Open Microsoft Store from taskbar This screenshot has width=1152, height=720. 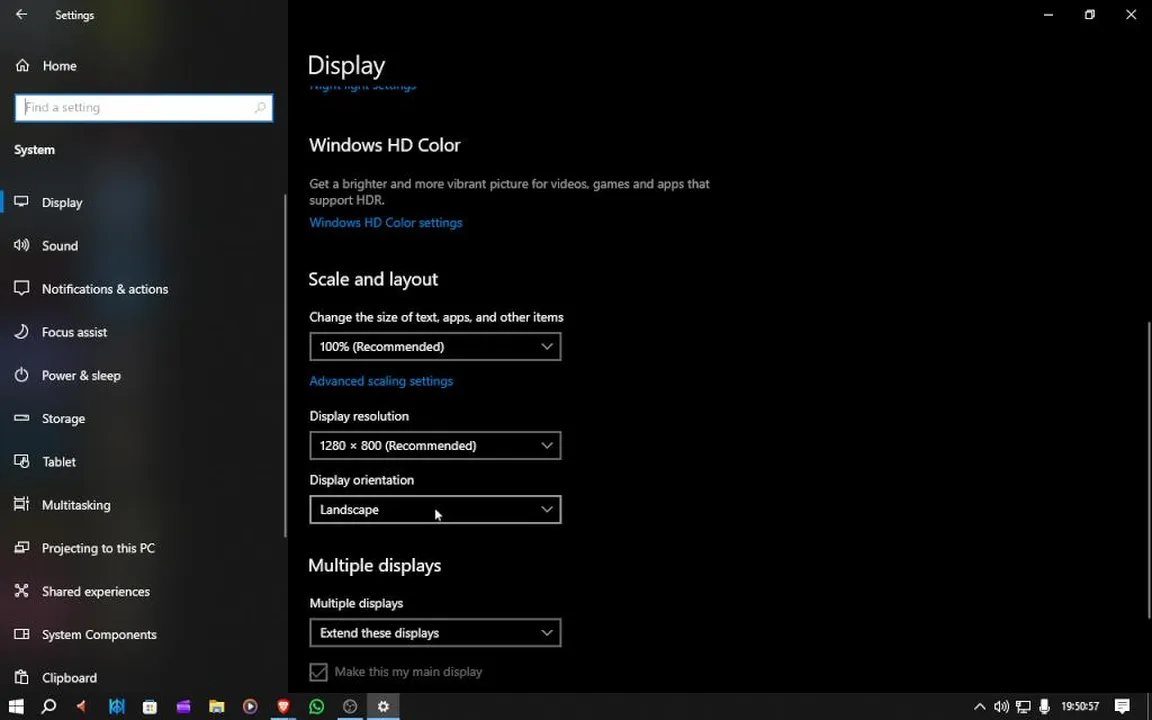point(150,706)
